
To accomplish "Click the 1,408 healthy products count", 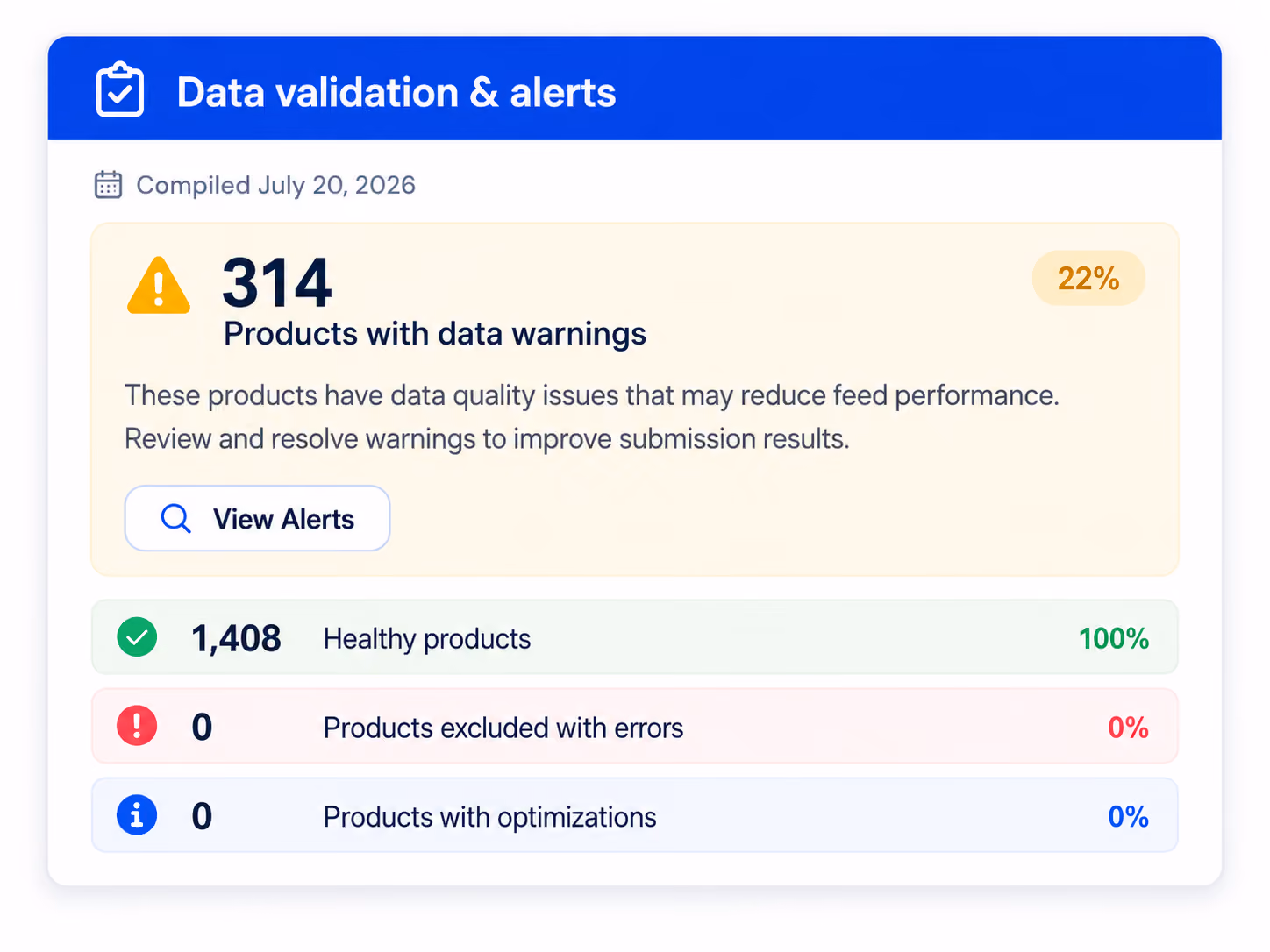I will 236,638.
